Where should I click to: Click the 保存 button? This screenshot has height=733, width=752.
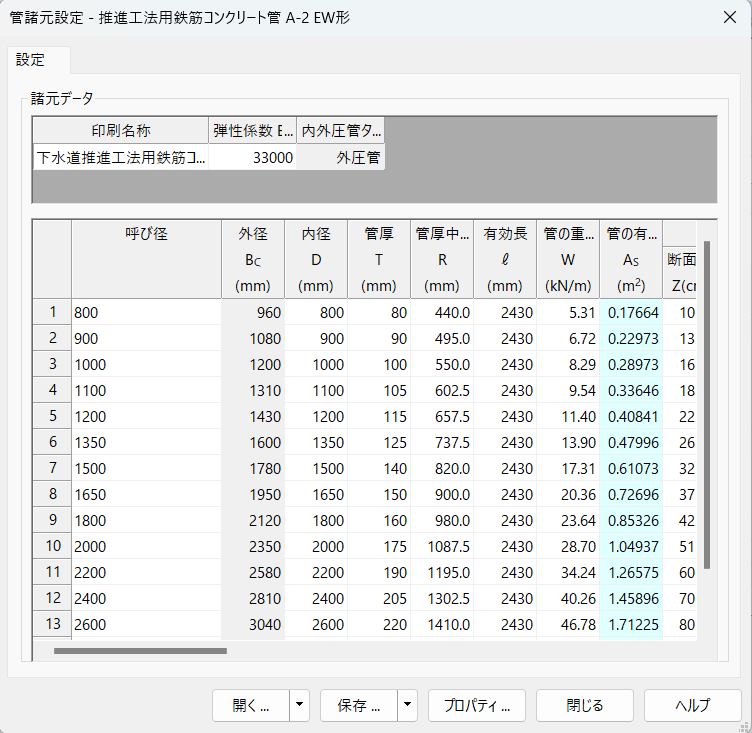(358, 705)
